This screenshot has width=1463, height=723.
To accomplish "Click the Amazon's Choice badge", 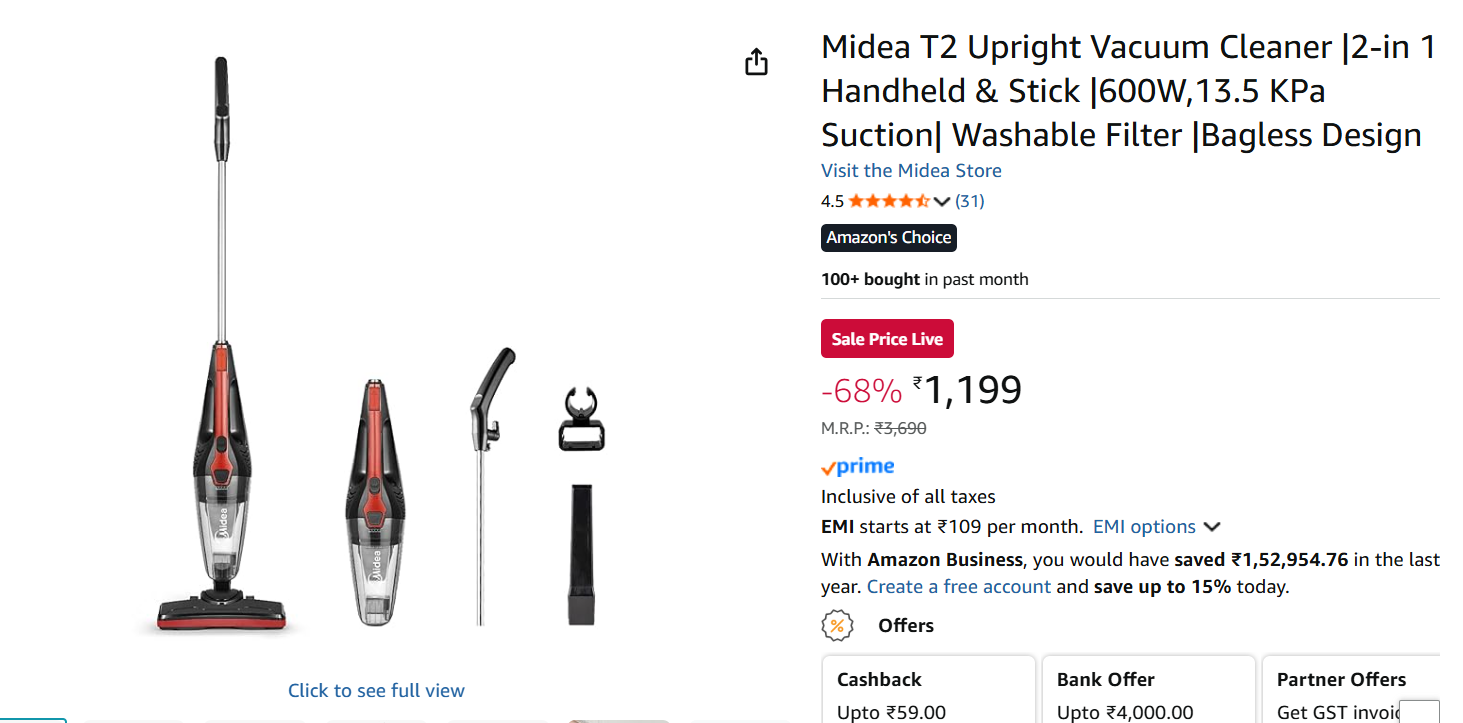I will pyautogui.click(x=888, y=238).
